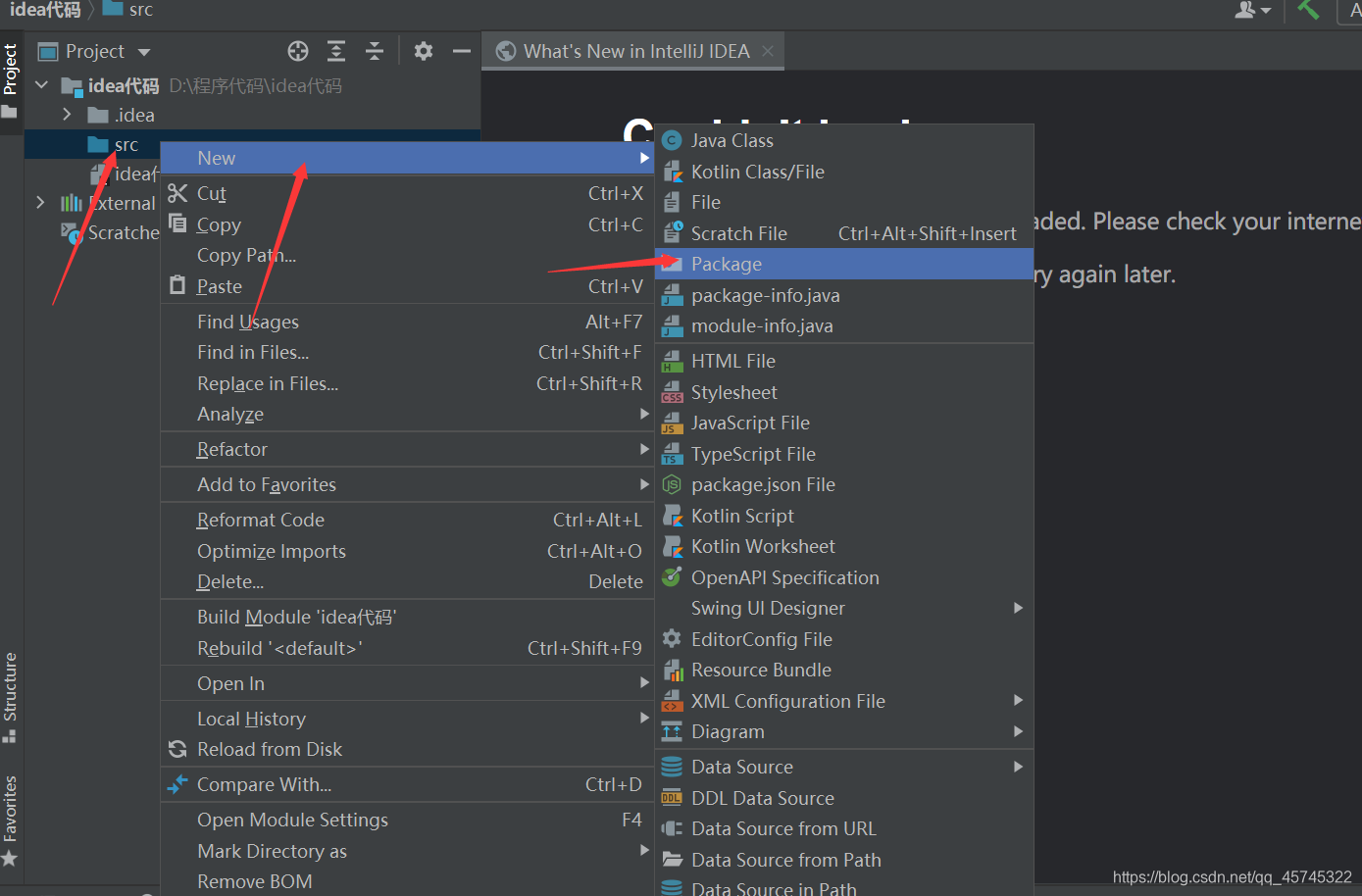Collapse the idea代码 root folder

tap(41, 85)
